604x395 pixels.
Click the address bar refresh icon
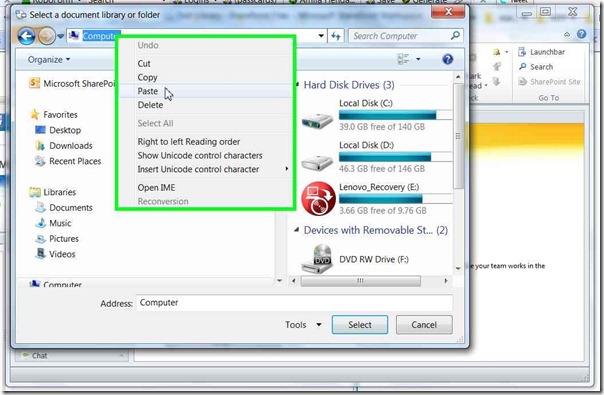tap(336, 36)
